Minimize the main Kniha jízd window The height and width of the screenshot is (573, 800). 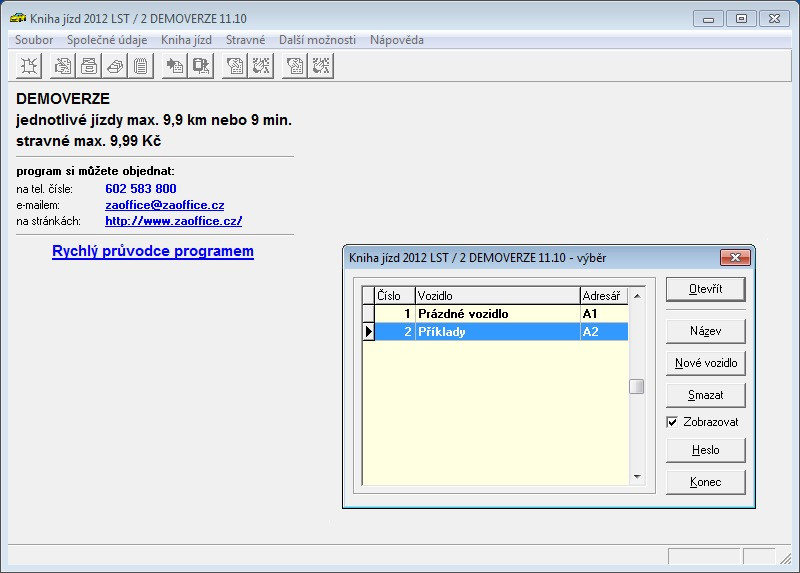point(708,19)
